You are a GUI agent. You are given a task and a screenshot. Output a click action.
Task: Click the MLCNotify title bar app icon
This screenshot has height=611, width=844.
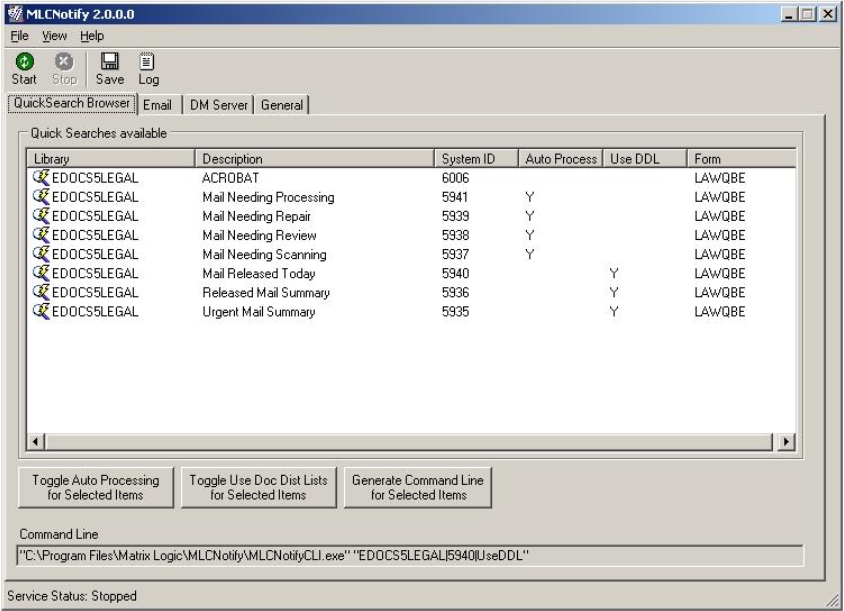click(x=15, y=14)
